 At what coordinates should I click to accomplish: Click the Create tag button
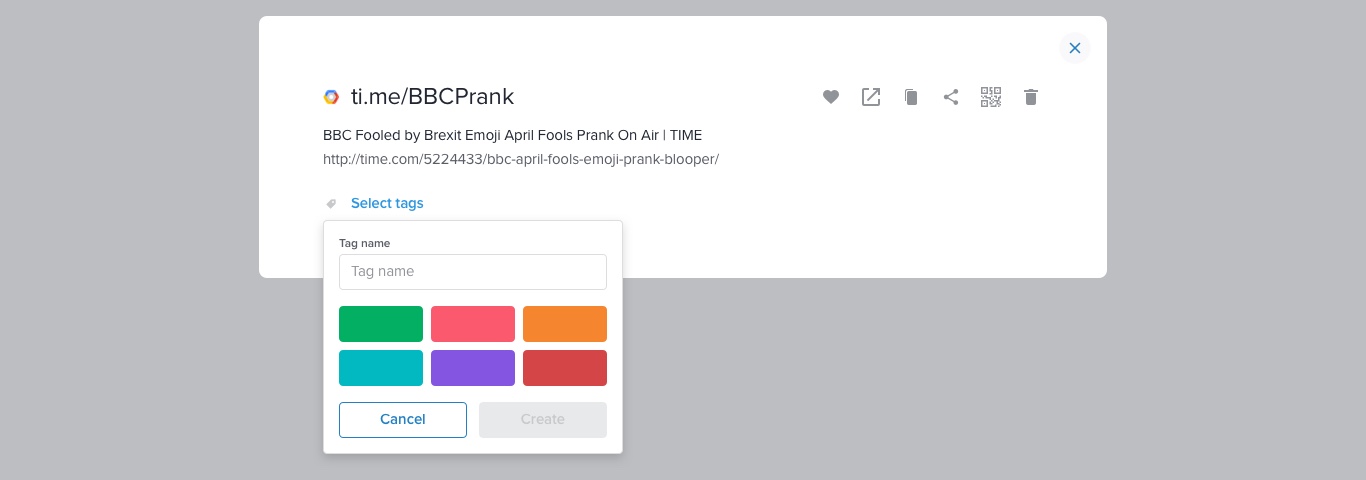pyautogui.click(x=543, y=420)
